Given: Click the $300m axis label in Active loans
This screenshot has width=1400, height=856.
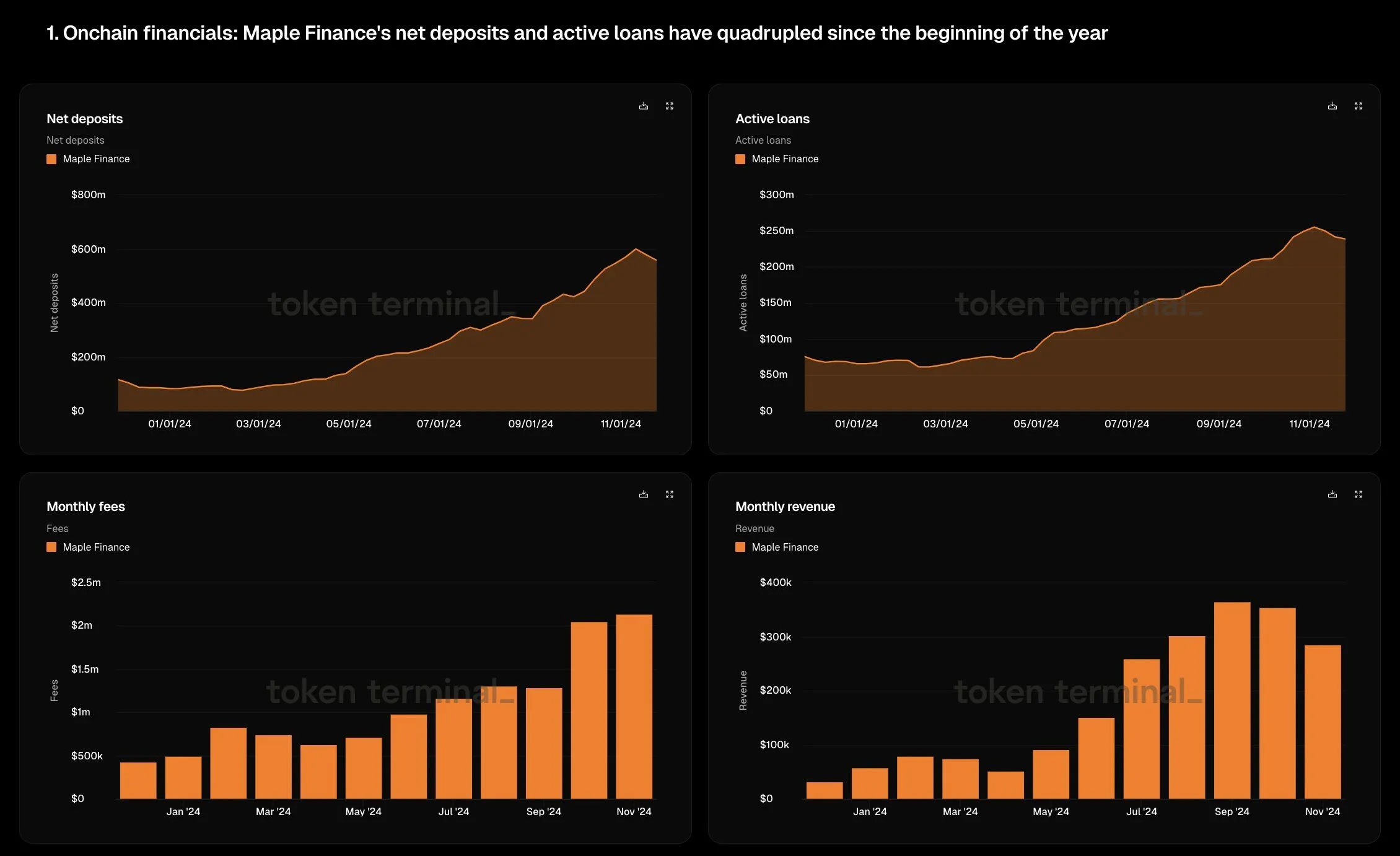Looking at the screenshot, I should pos(777,194).
